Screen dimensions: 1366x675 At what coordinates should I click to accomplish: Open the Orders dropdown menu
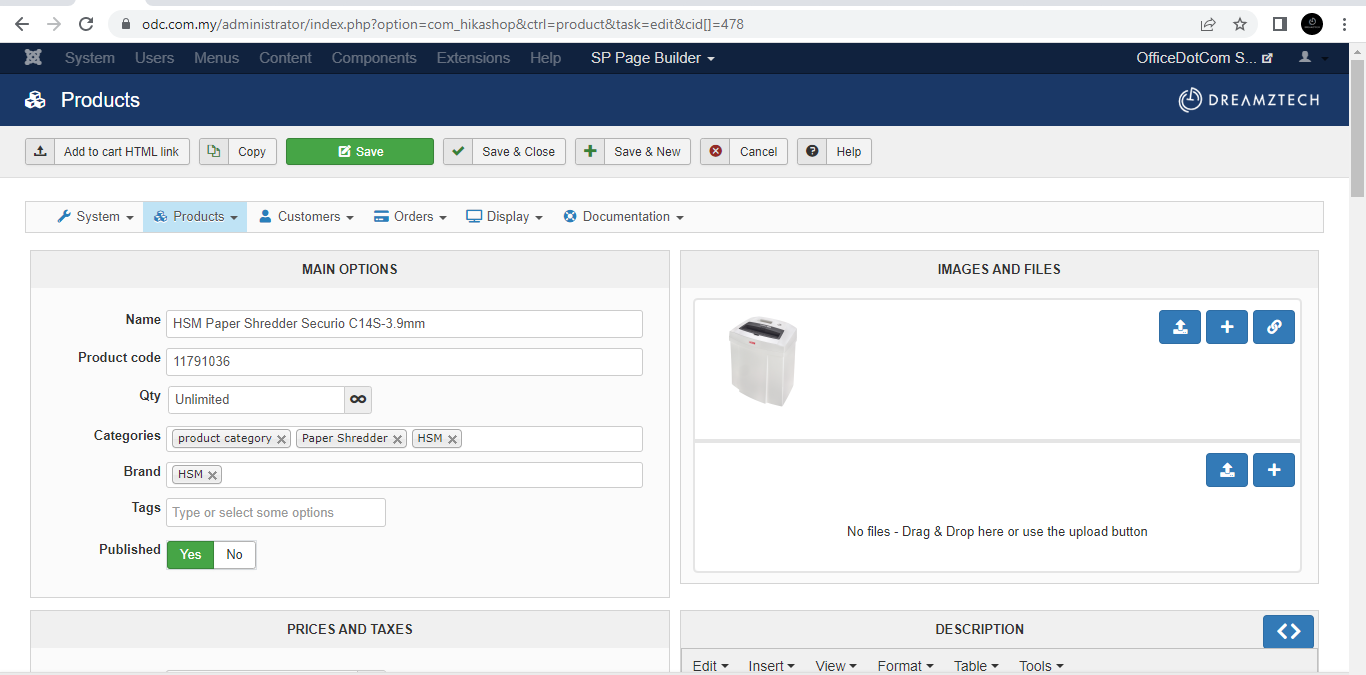click(409, 216)
